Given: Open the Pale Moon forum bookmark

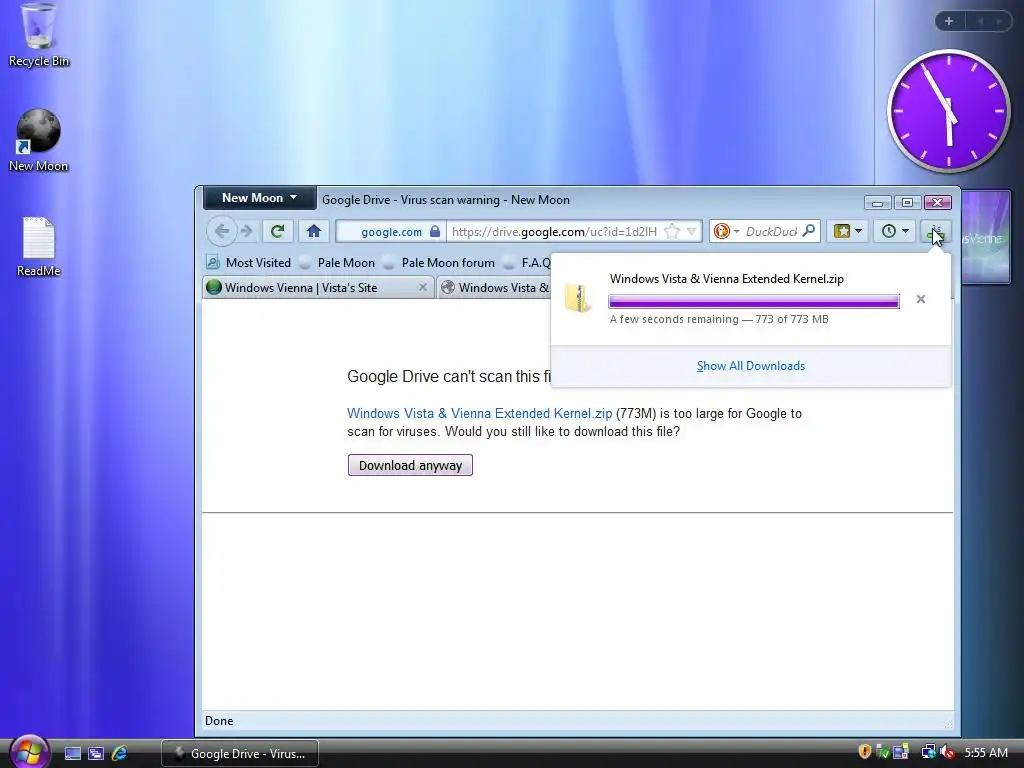Looking at the screenshot, I should (440, 263).
